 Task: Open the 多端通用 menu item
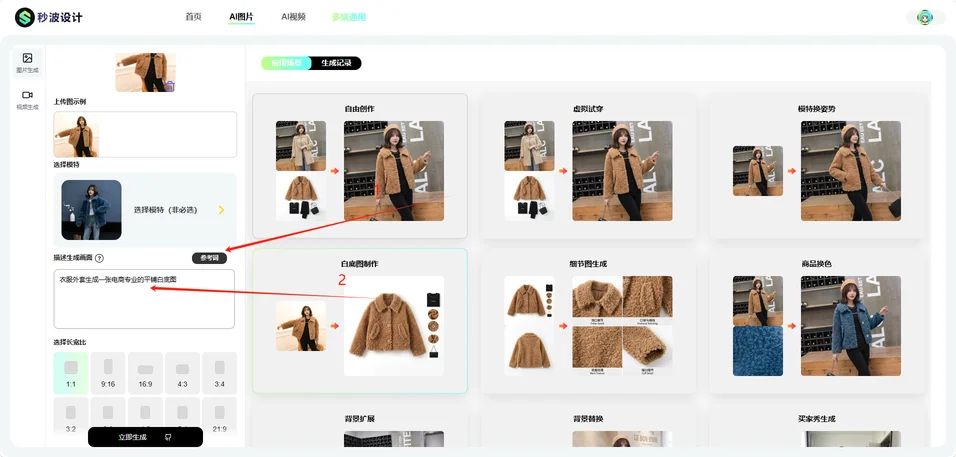coord(349,17)
